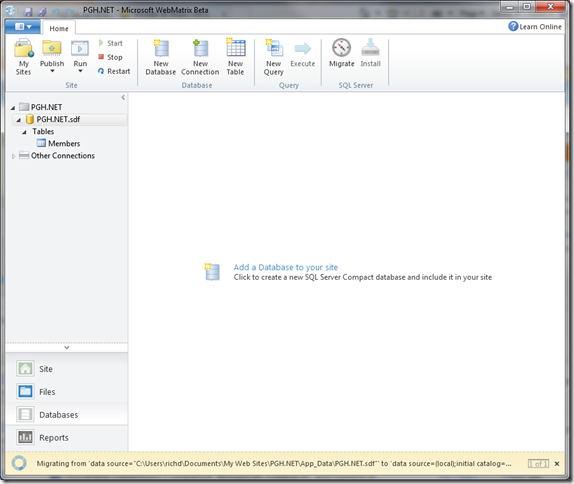Image resolution: width=574 pixels, height=484 pixels.
Task: Click the downward chevron above workspace selector
Action: pos(67,347)
